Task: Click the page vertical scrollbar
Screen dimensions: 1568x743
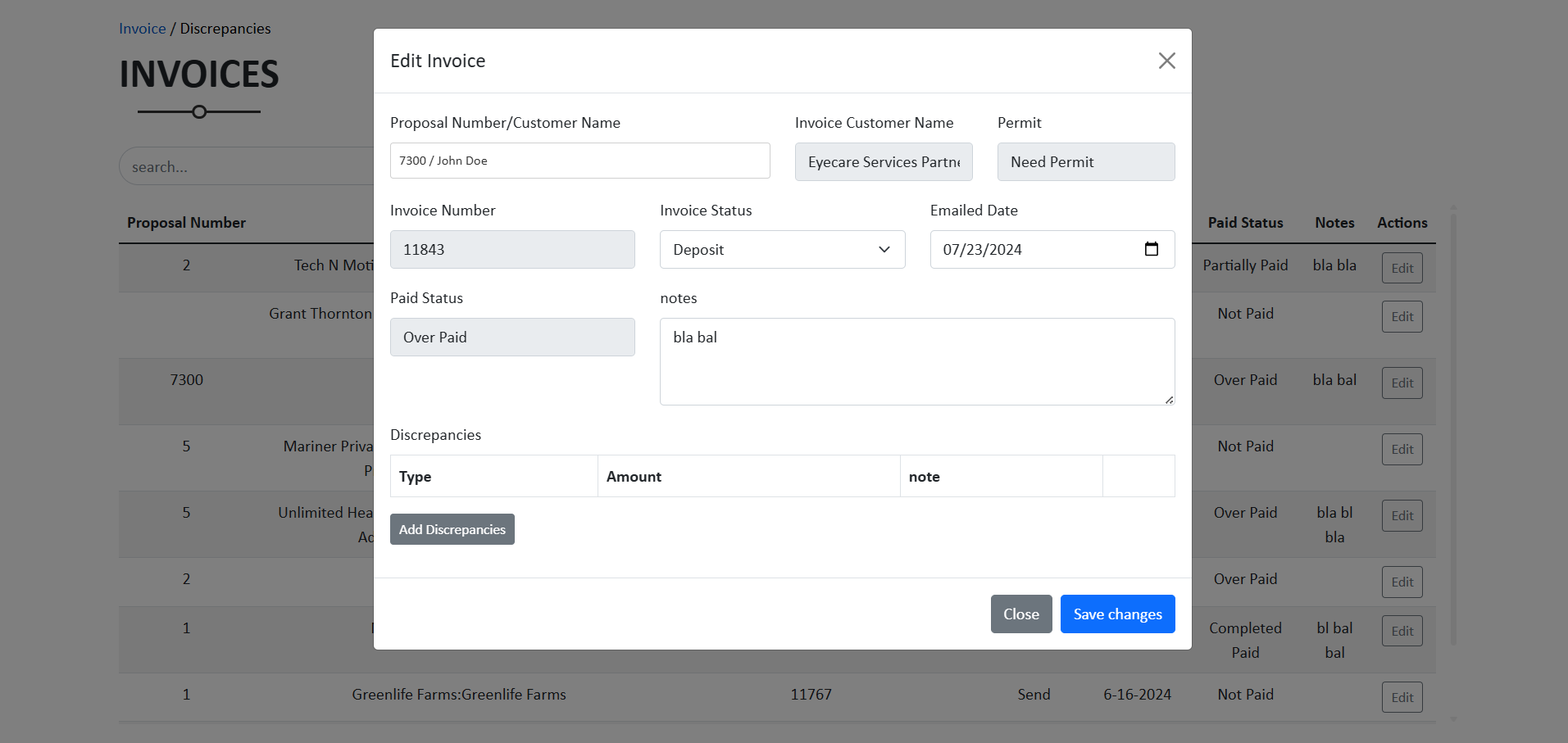Action: click(x=1453, y=426)
